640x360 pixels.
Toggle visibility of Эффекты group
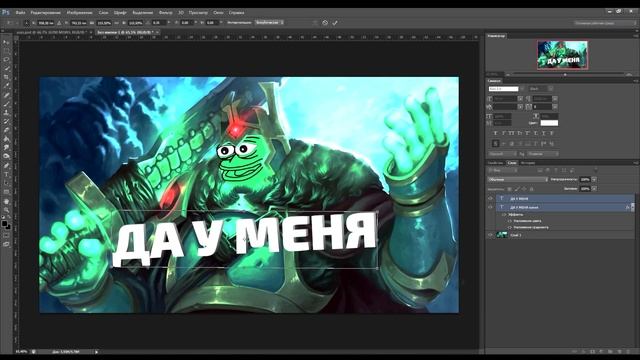point(504,214)
